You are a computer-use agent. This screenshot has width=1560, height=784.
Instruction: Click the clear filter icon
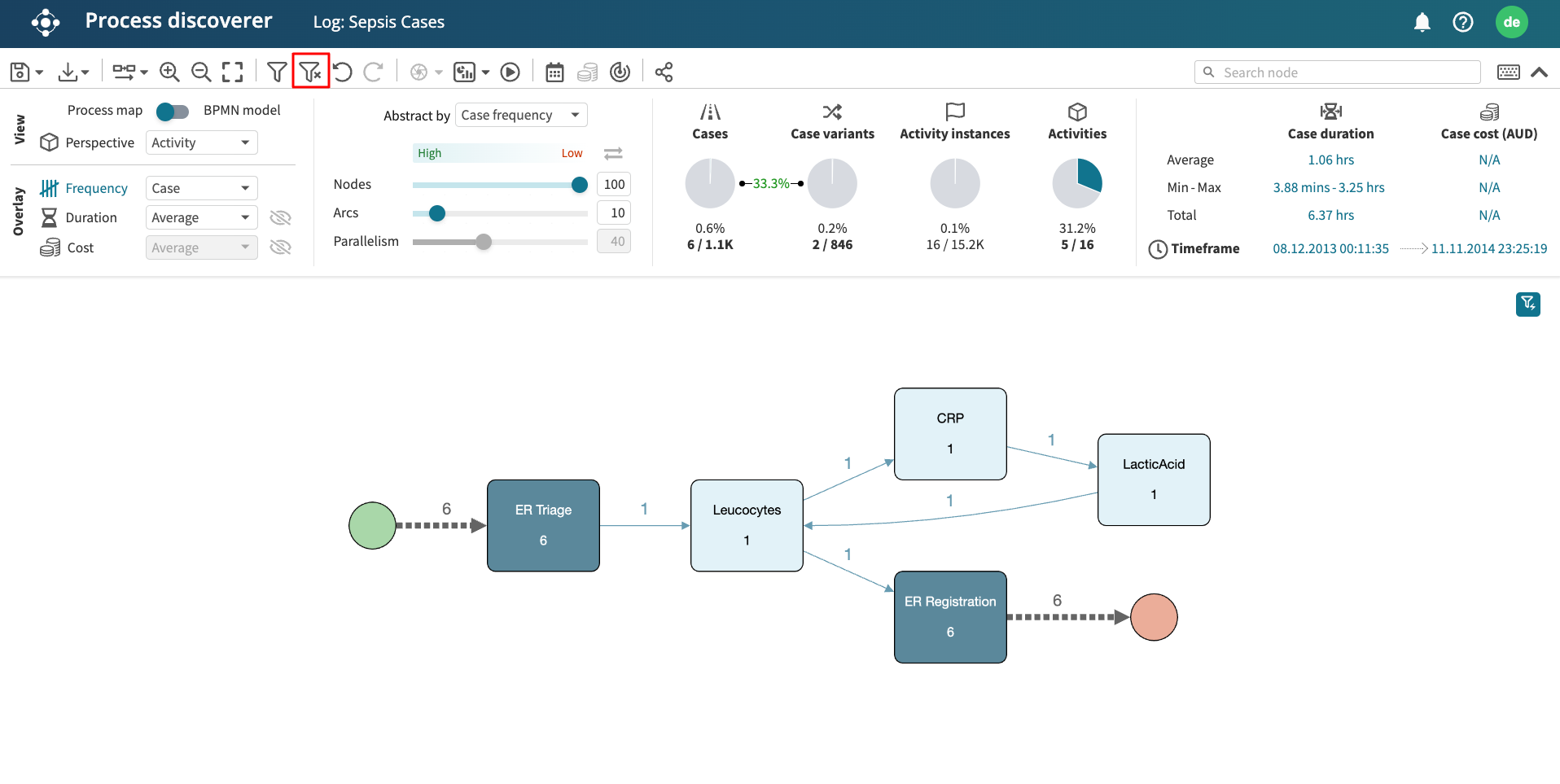point(310,72)
